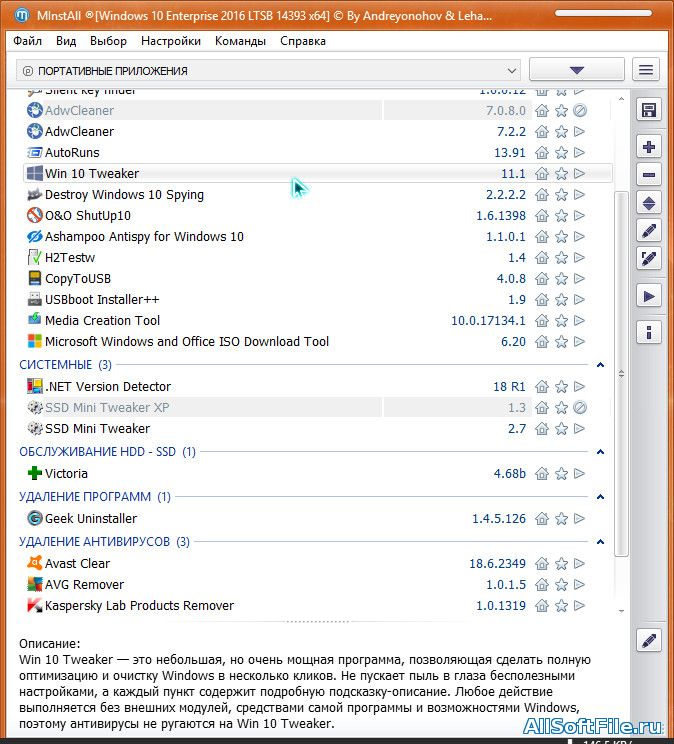This screenshot has width=674, height=744.
Task: Click the star icon for Media Creation Tool
Action: pyautogui.click(x=561, y=321)
